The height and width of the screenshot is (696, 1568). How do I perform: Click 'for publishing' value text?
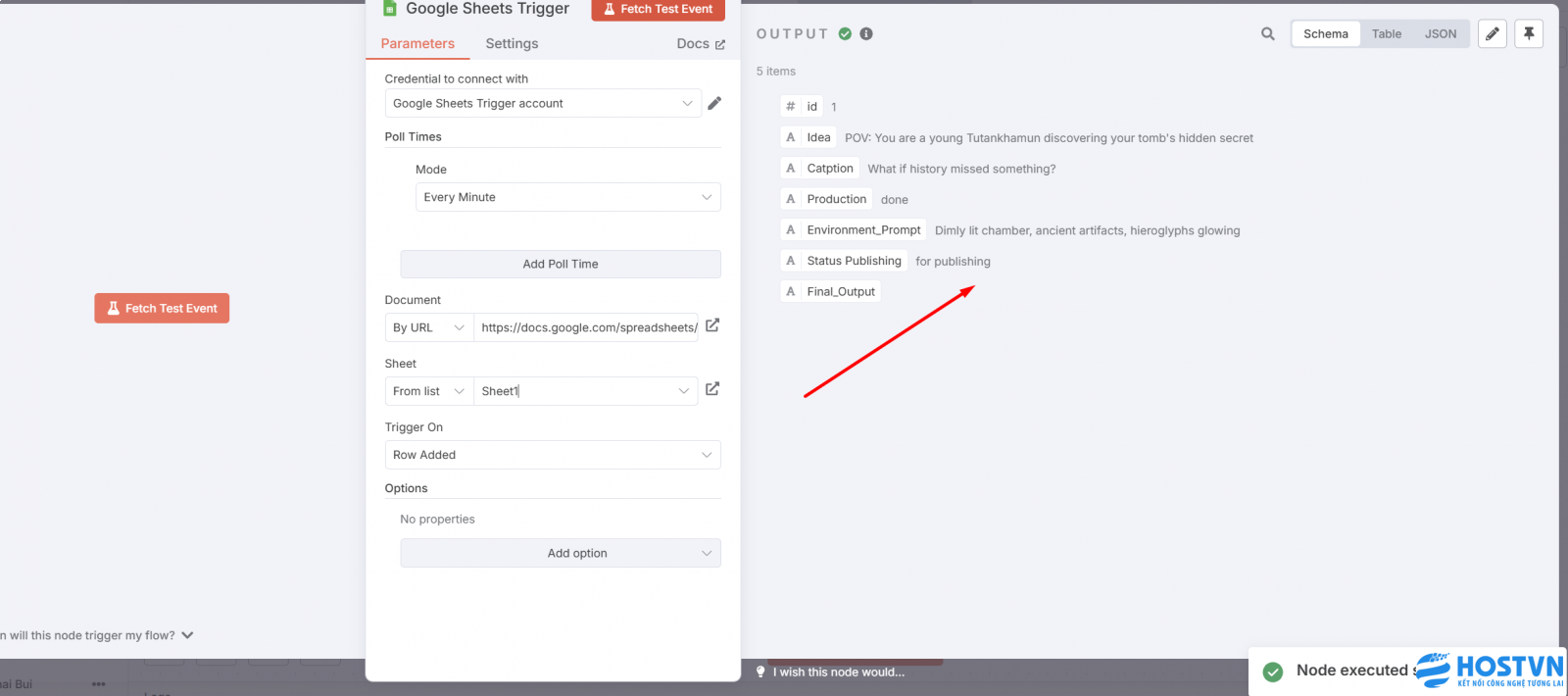click(x=953, y=262)
